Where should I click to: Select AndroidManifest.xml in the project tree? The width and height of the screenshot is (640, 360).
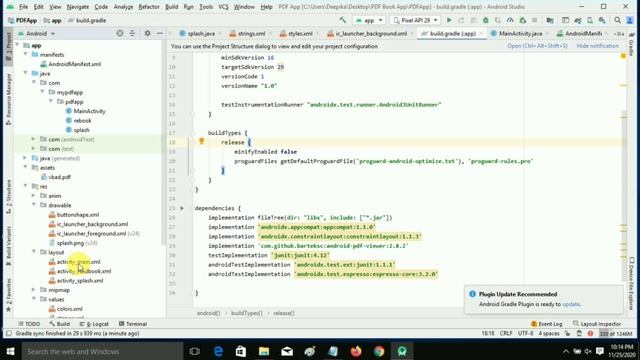pyautogui.click(x=70, y=64)
